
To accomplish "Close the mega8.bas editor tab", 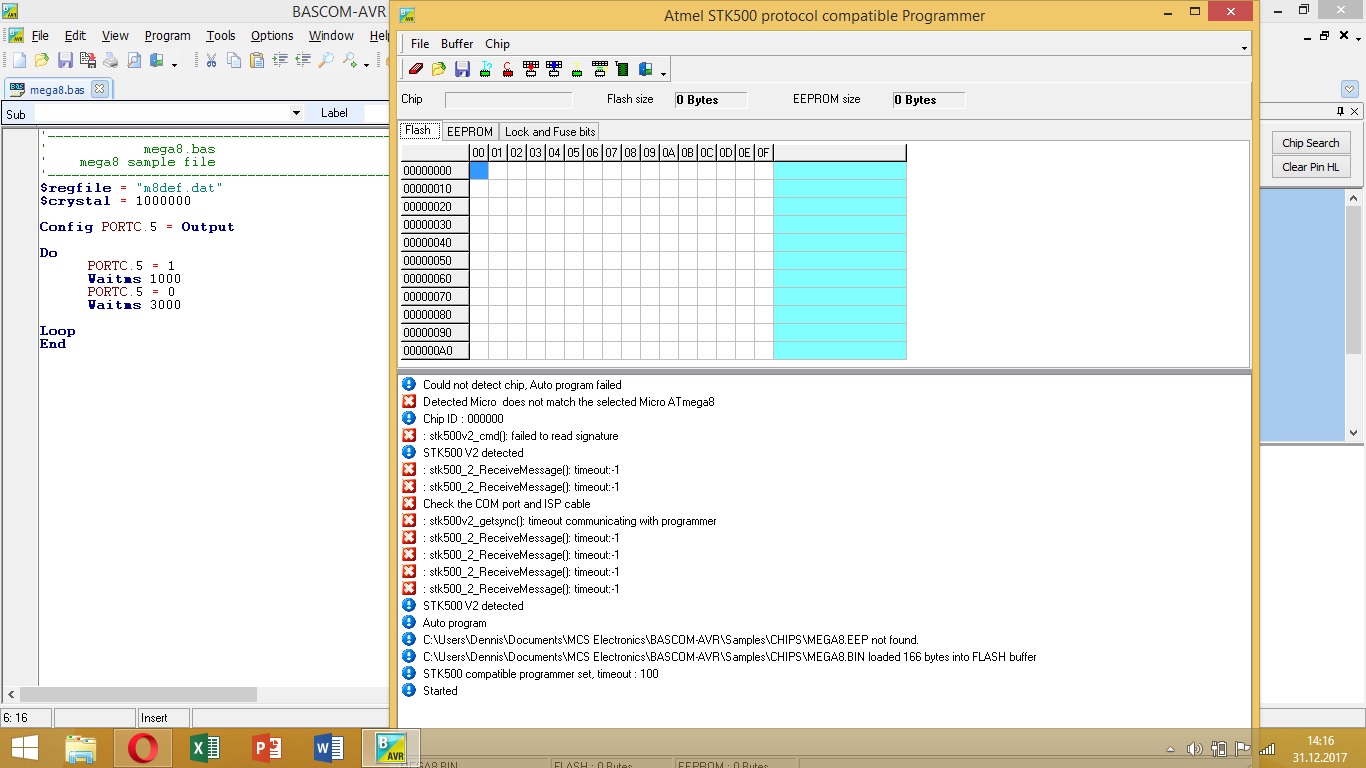I will click(99, 89).
